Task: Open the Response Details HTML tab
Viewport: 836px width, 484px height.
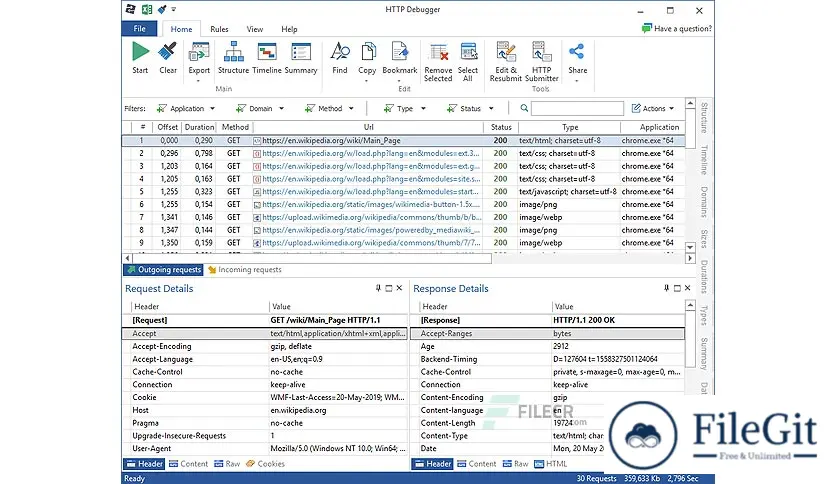Action: [x=551, y=464]
